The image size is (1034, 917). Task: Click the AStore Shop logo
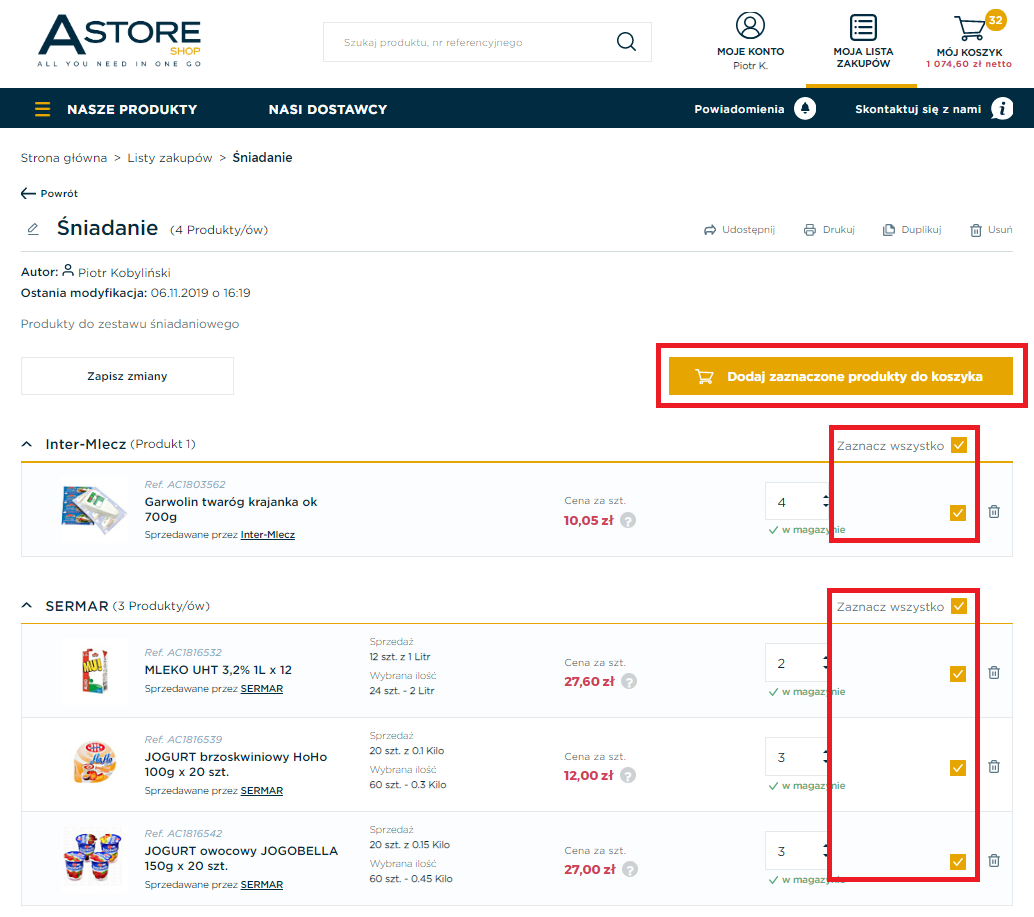[x=119, y=40]
